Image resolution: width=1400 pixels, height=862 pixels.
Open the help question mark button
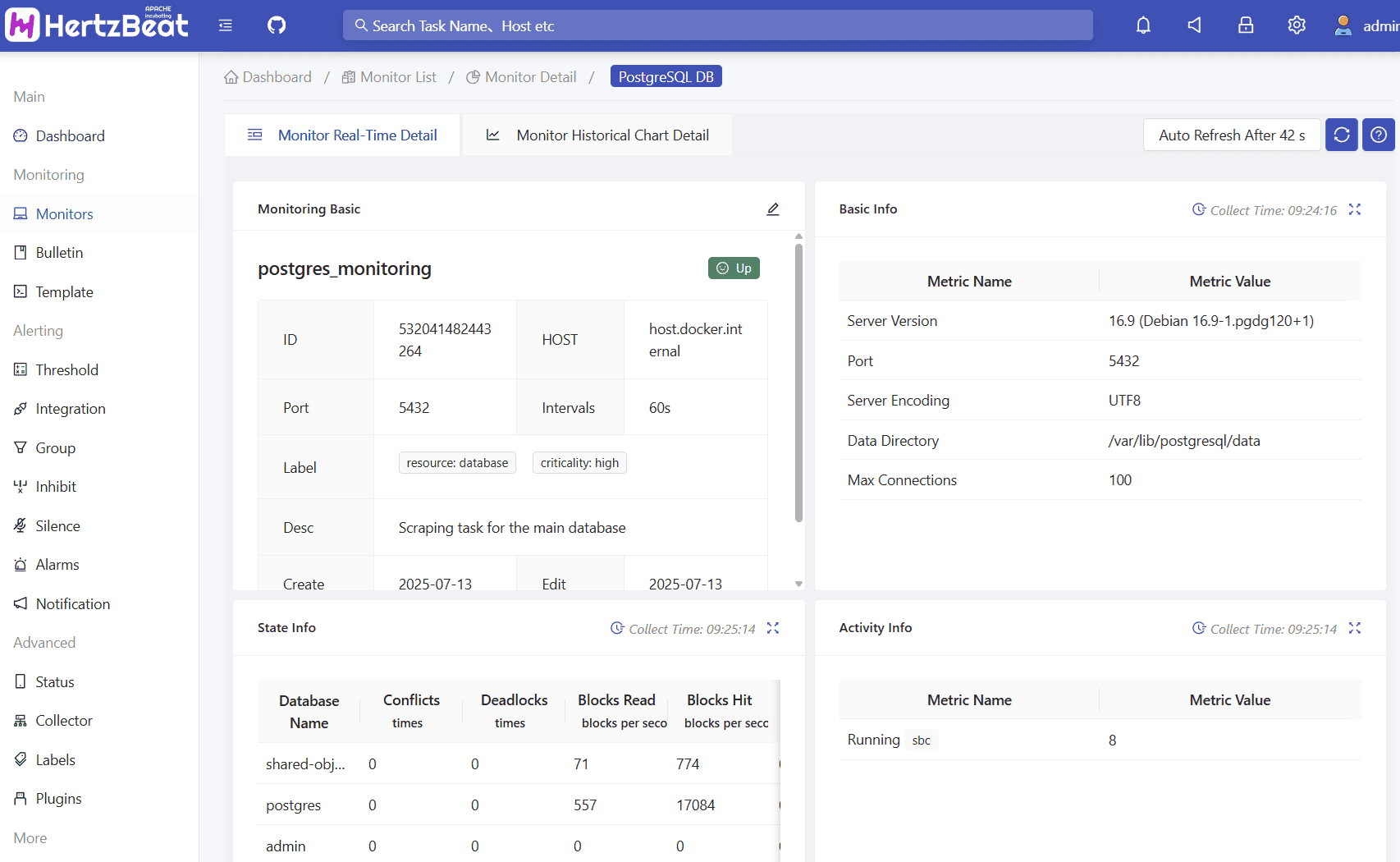[x=1379, y=135]
